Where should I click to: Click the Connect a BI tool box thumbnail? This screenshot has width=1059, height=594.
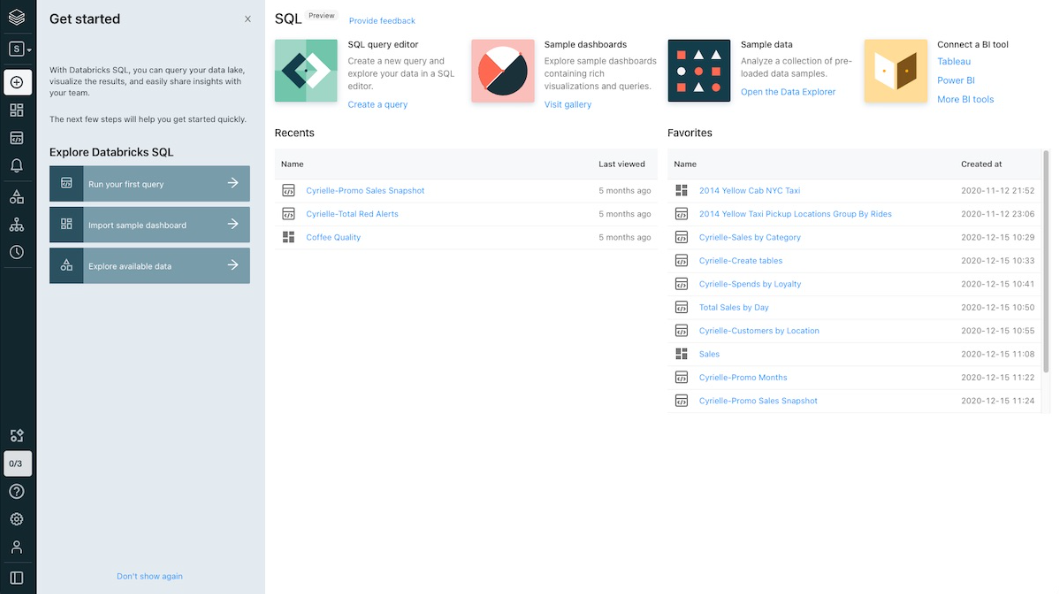click(896, 71)
